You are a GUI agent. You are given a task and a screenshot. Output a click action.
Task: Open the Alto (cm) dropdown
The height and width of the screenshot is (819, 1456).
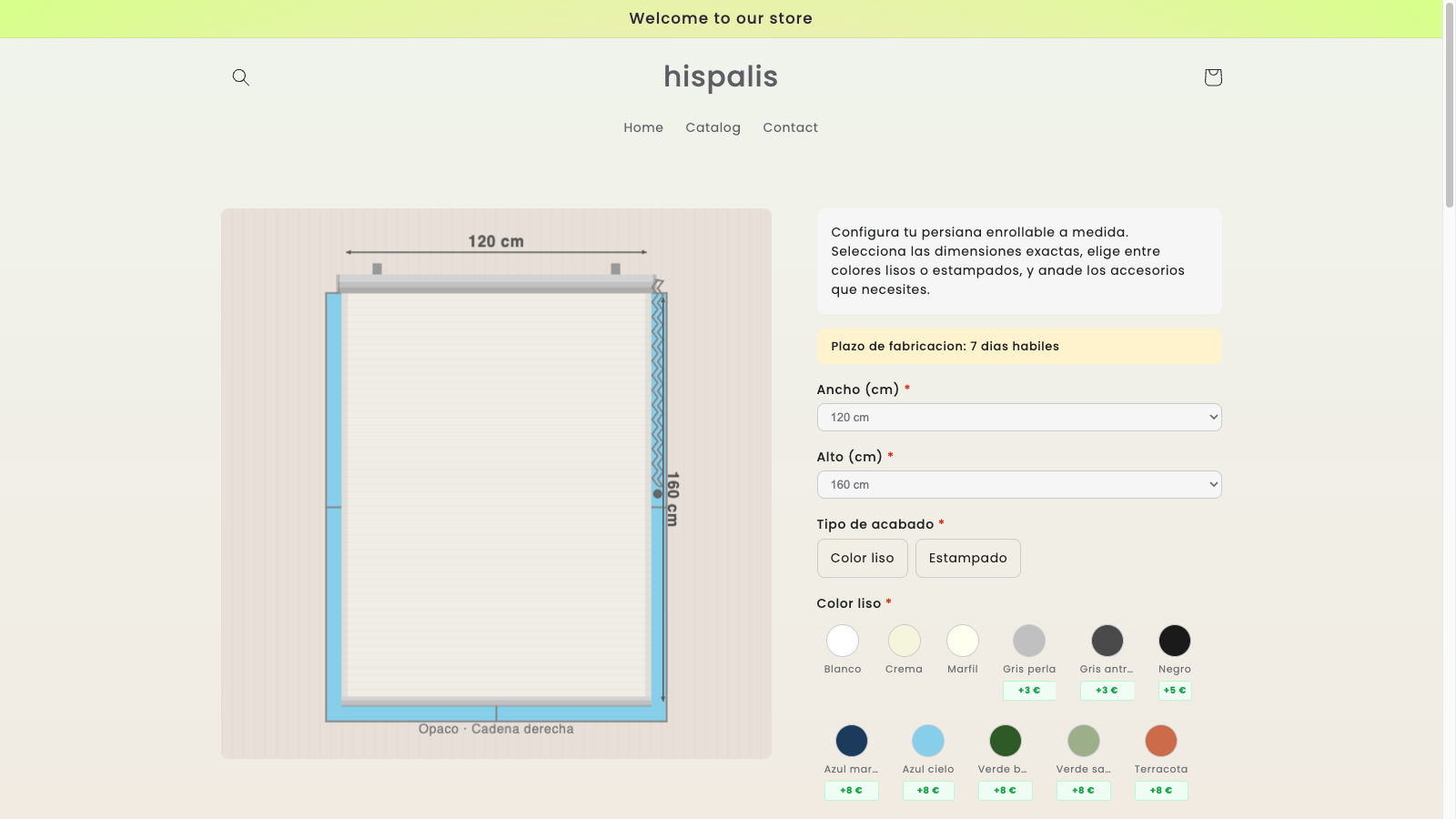tap(1019, 484)
